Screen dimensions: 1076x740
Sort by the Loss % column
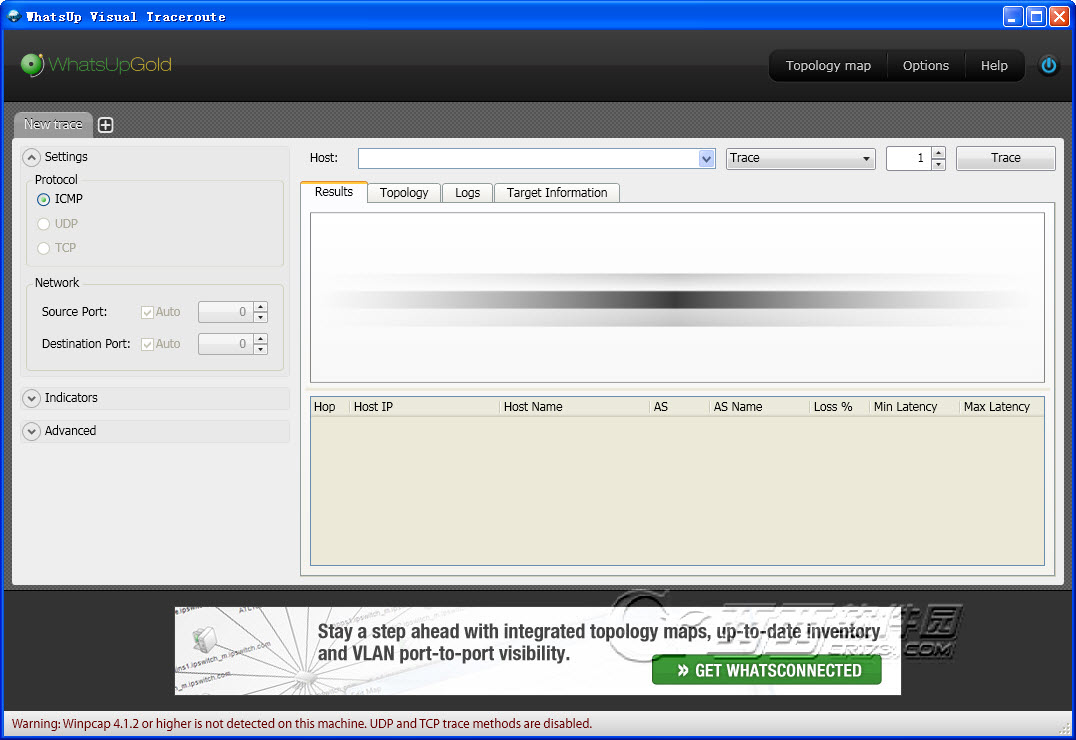coord(839,407)
